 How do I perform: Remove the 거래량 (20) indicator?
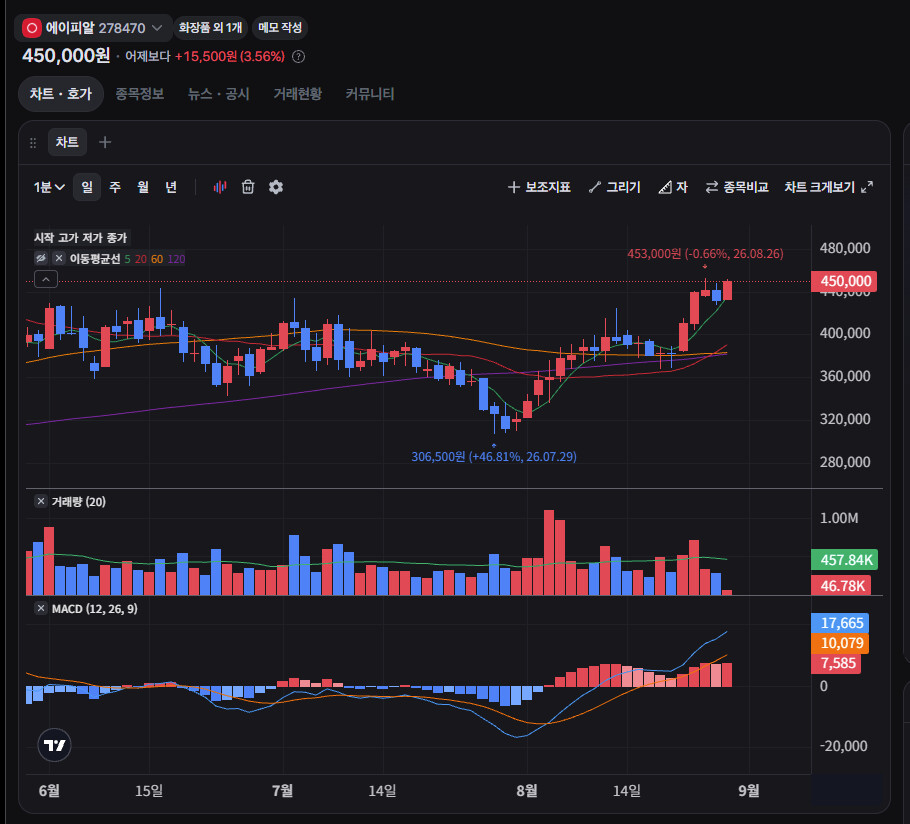41,501
